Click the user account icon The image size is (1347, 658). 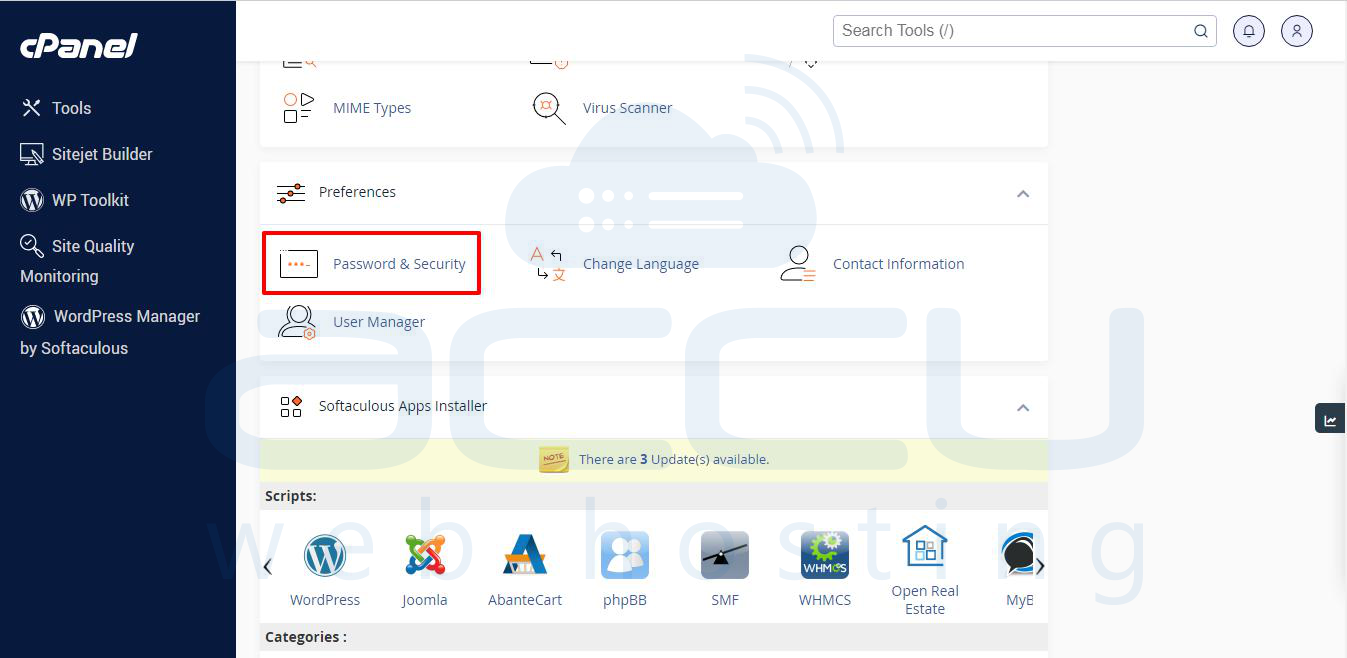tap(1296, 30)
